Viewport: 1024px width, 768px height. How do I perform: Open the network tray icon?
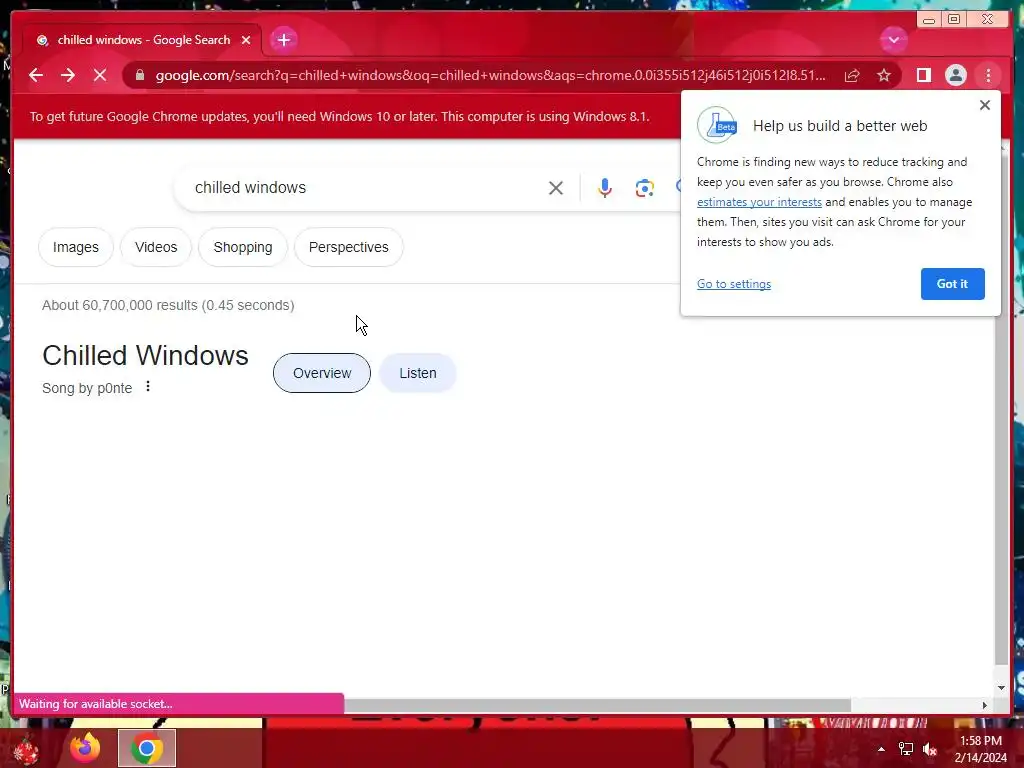(x=906, y=749)
